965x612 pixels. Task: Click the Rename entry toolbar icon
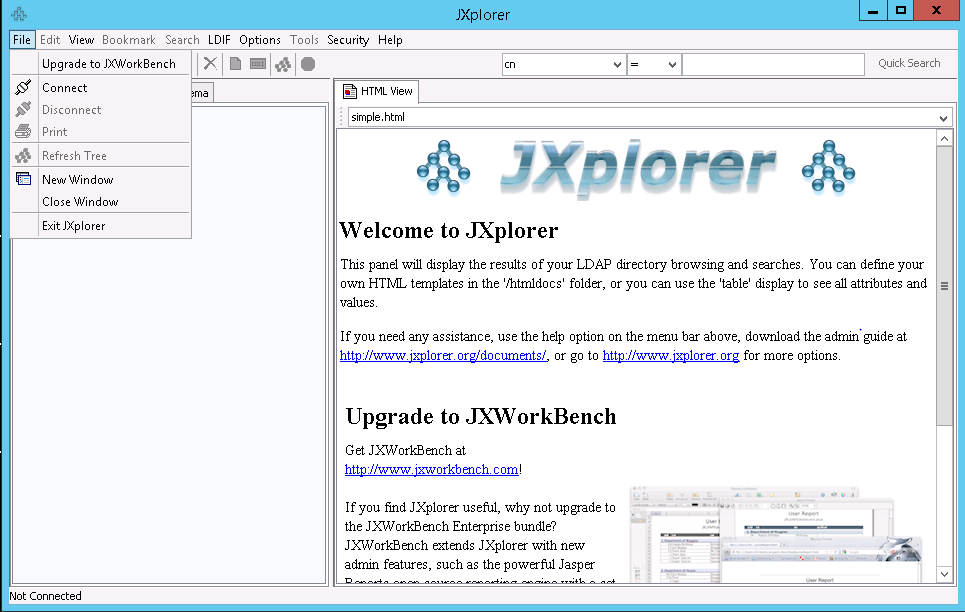click(258, 63)
